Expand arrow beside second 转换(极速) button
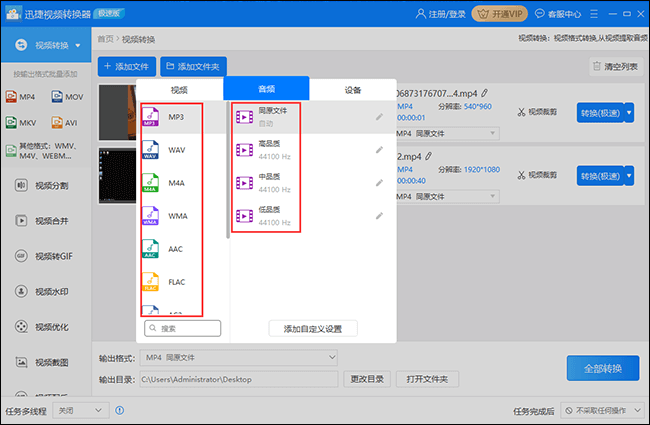The width and height of the screenshot is (650, 425). pos(629,176)
